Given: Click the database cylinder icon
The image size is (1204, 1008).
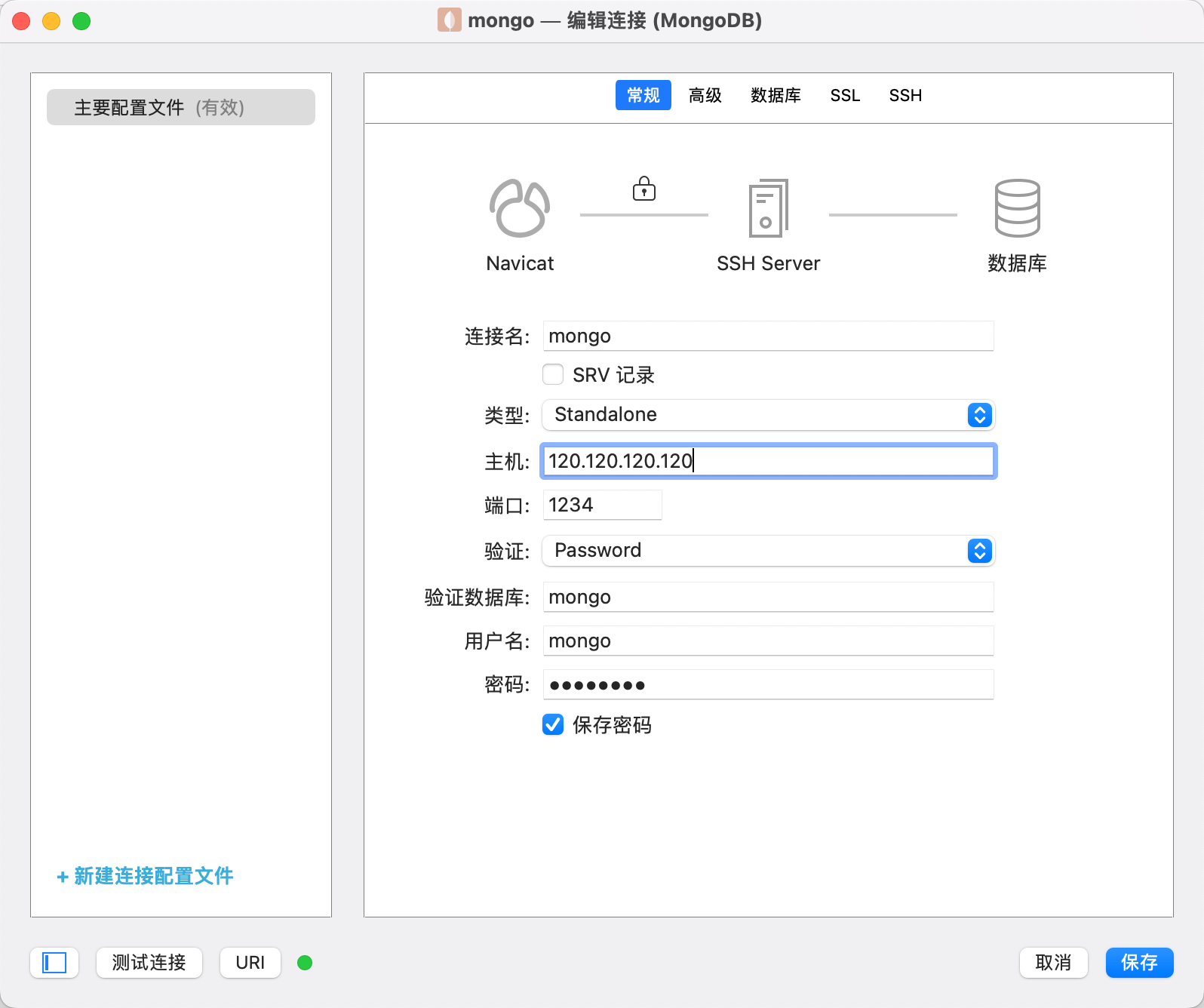Looking at the screenshot, I should 1017,208.
